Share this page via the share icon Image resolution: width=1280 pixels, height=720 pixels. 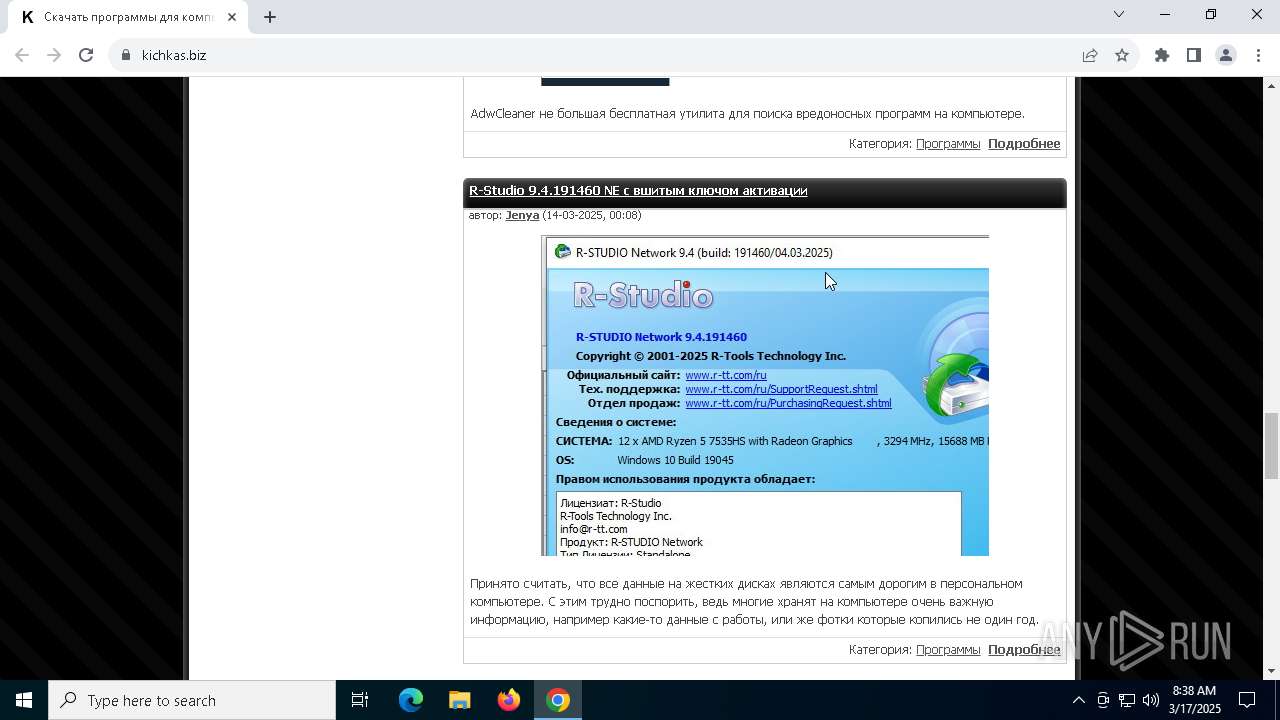coord(1090,55)
